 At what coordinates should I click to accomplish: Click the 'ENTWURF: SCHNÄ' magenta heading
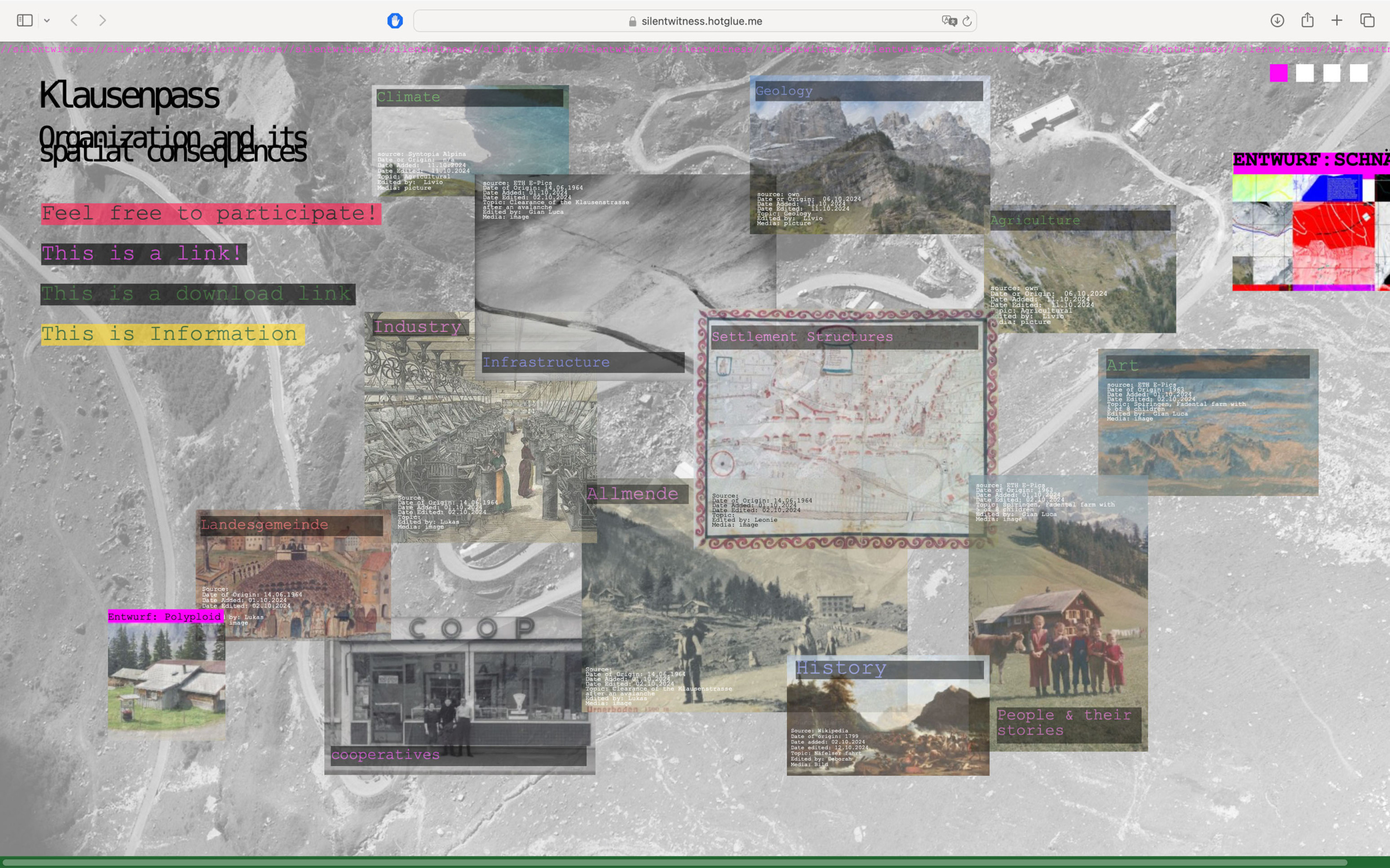pyautogui.click(x=1311, y=161)
